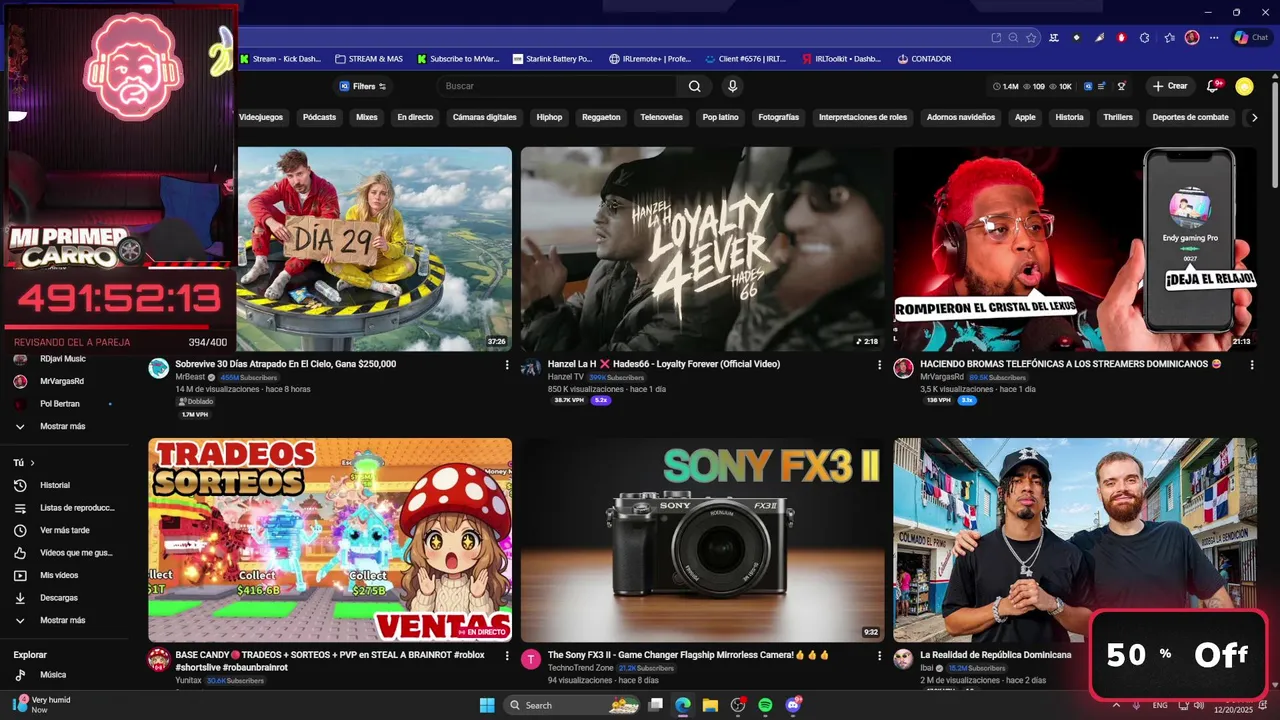
Task: Click the Buscar search field
Action: click(x=558, y=86)
